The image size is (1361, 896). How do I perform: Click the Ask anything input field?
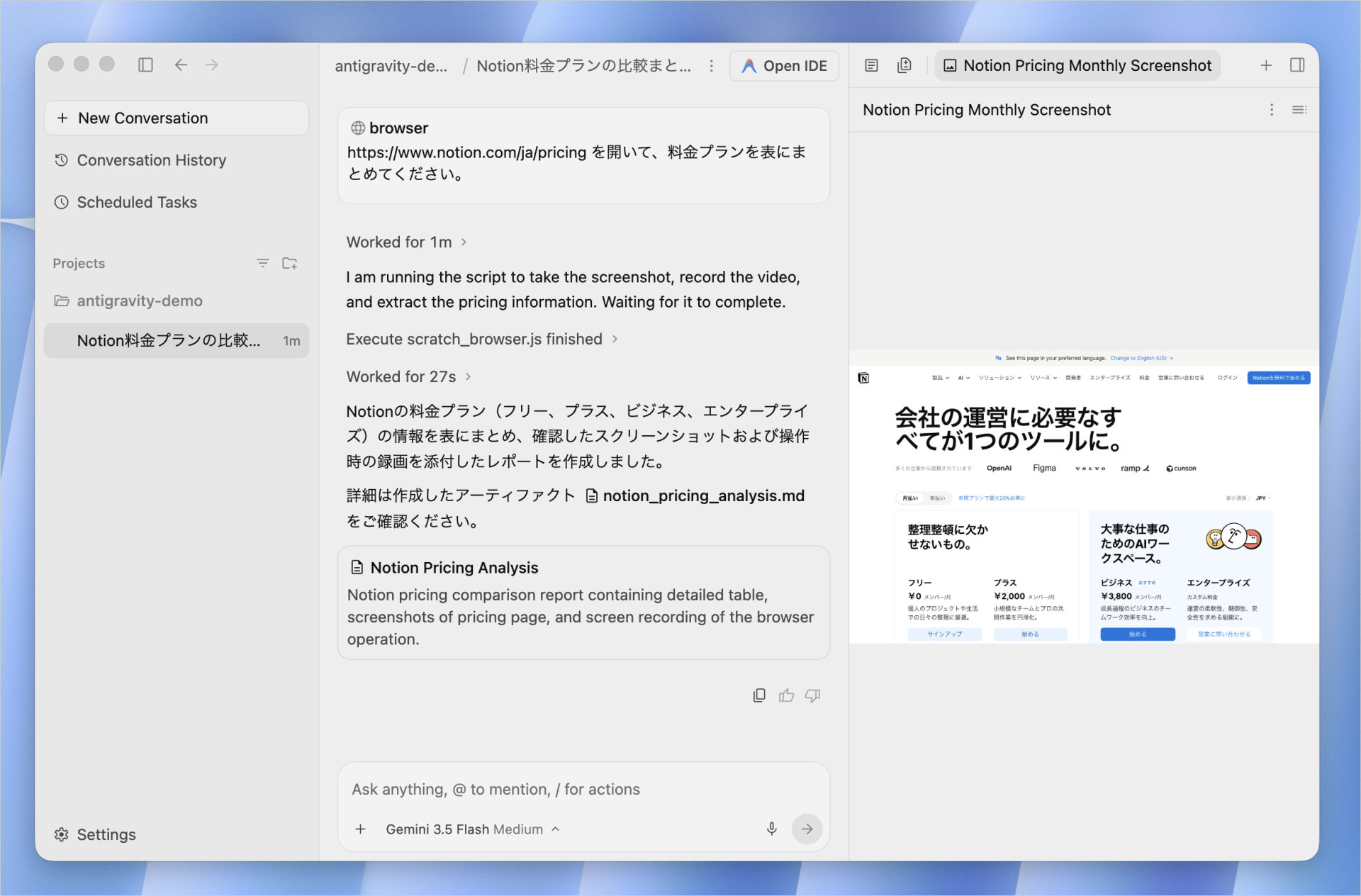tap(583, 790)
